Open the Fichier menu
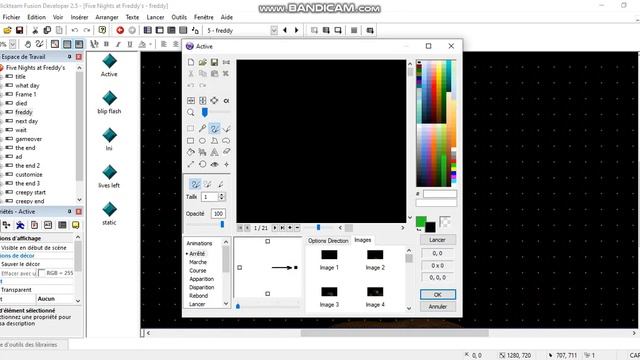Screen dimensions: 640x360 (11, 17)
